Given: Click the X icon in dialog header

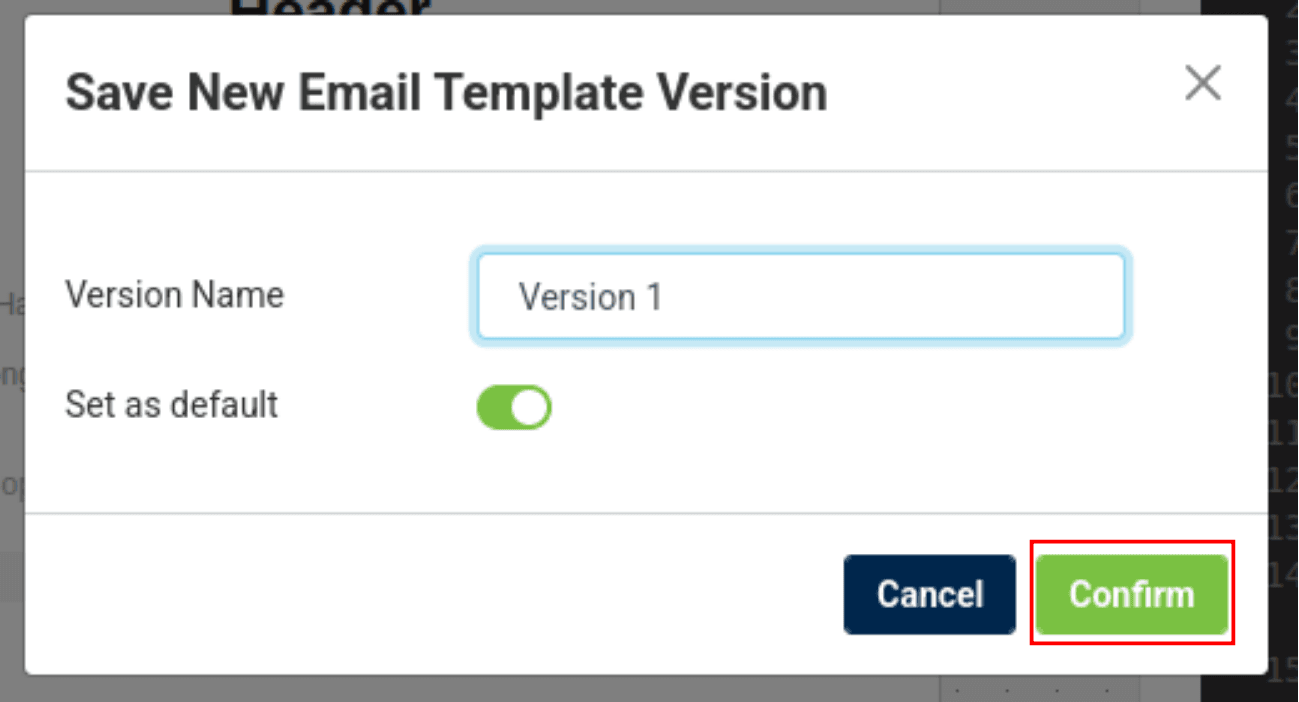Looking at the screenshot, I should point(1203,84).
